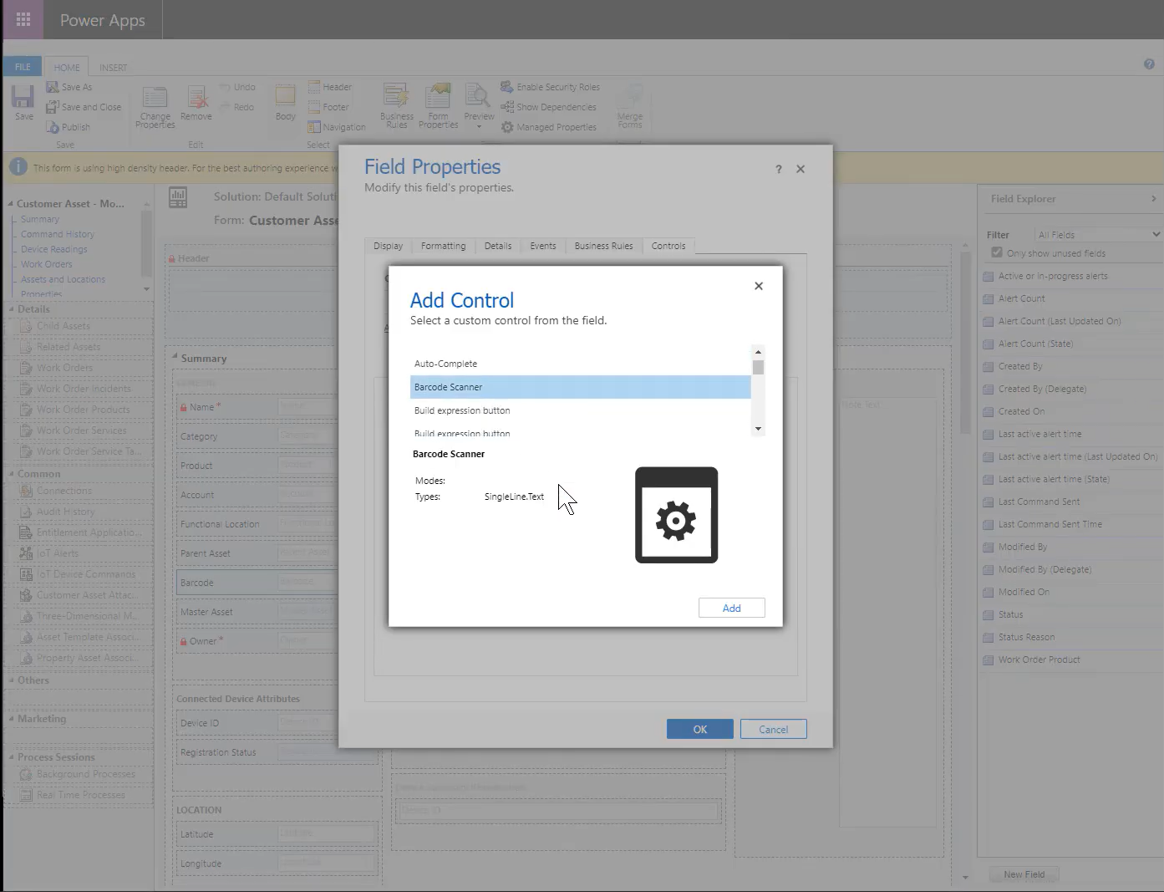Select Auto-Complete in the Add Control list

coord(444,363)
